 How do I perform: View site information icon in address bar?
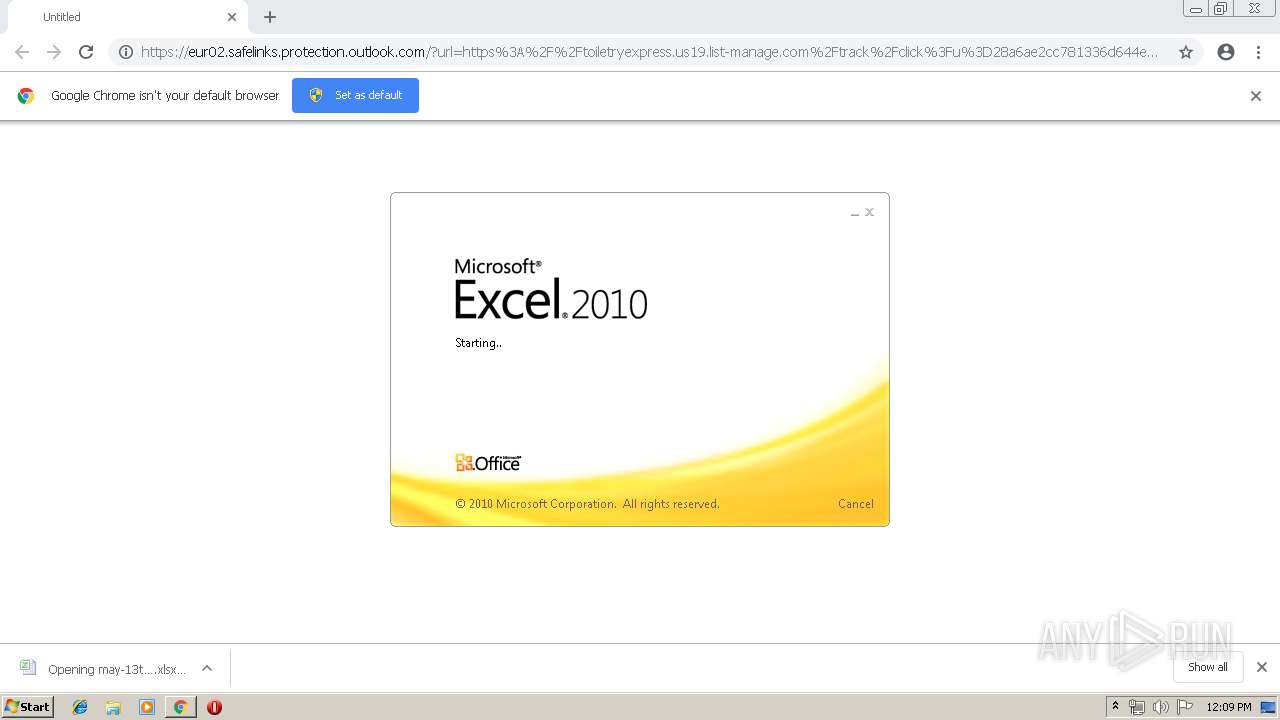click(126, 52)
